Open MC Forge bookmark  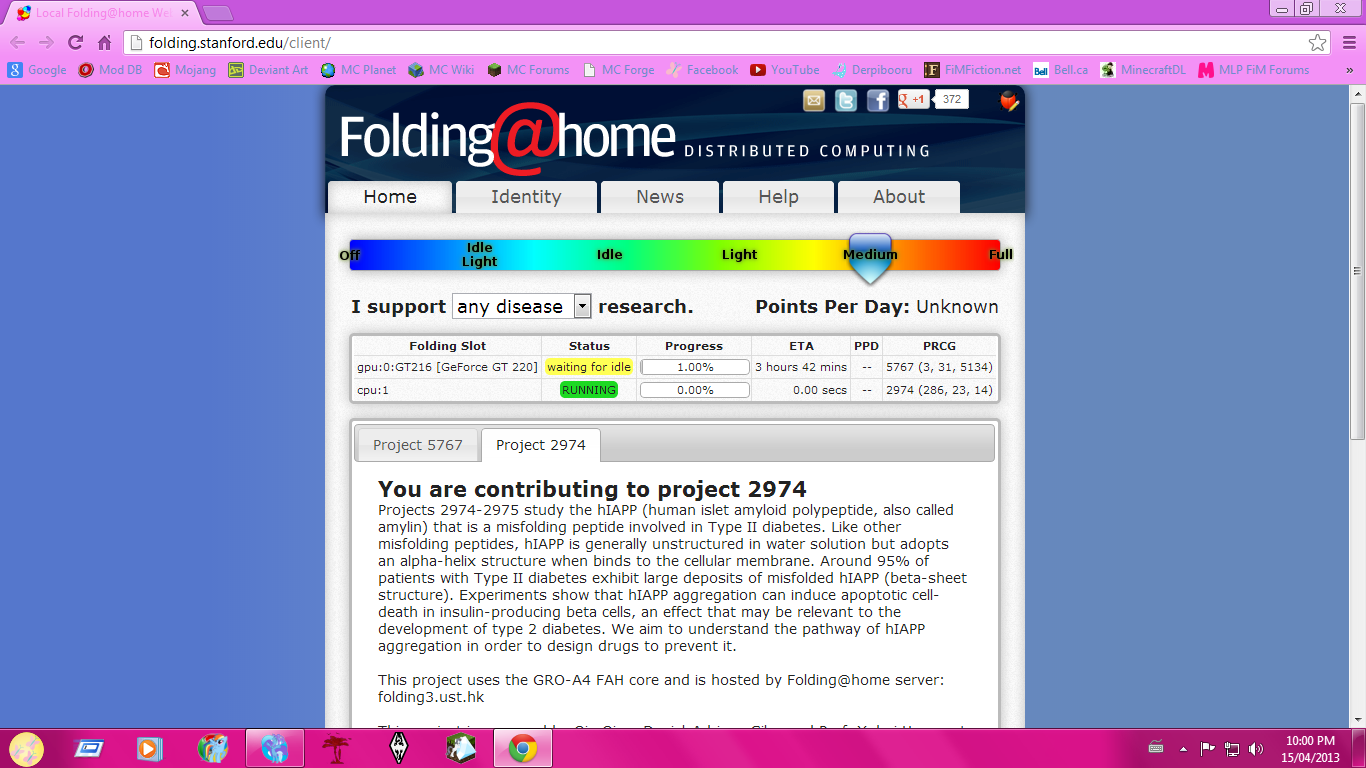pyautogui.click(x=618, y=70)
